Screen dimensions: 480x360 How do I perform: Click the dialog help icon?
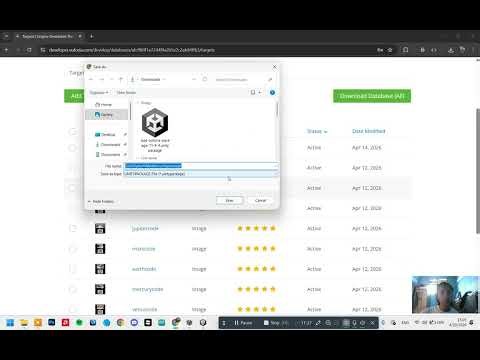272,92
